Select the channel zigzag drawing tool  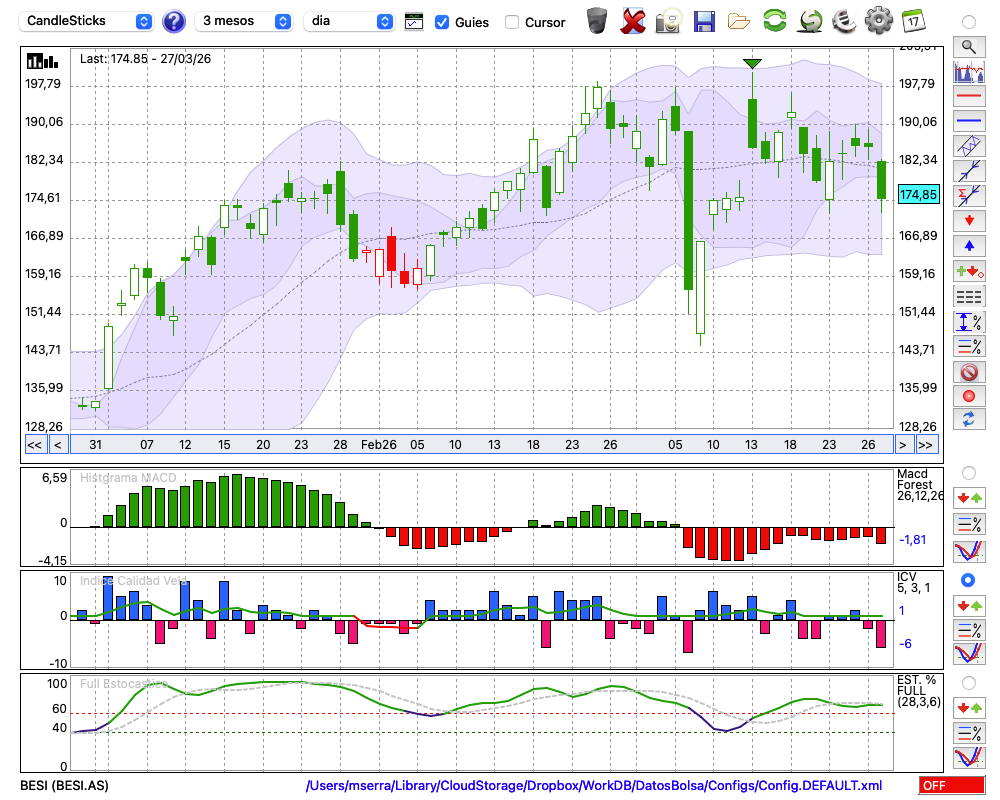click(x=969, y=146)
